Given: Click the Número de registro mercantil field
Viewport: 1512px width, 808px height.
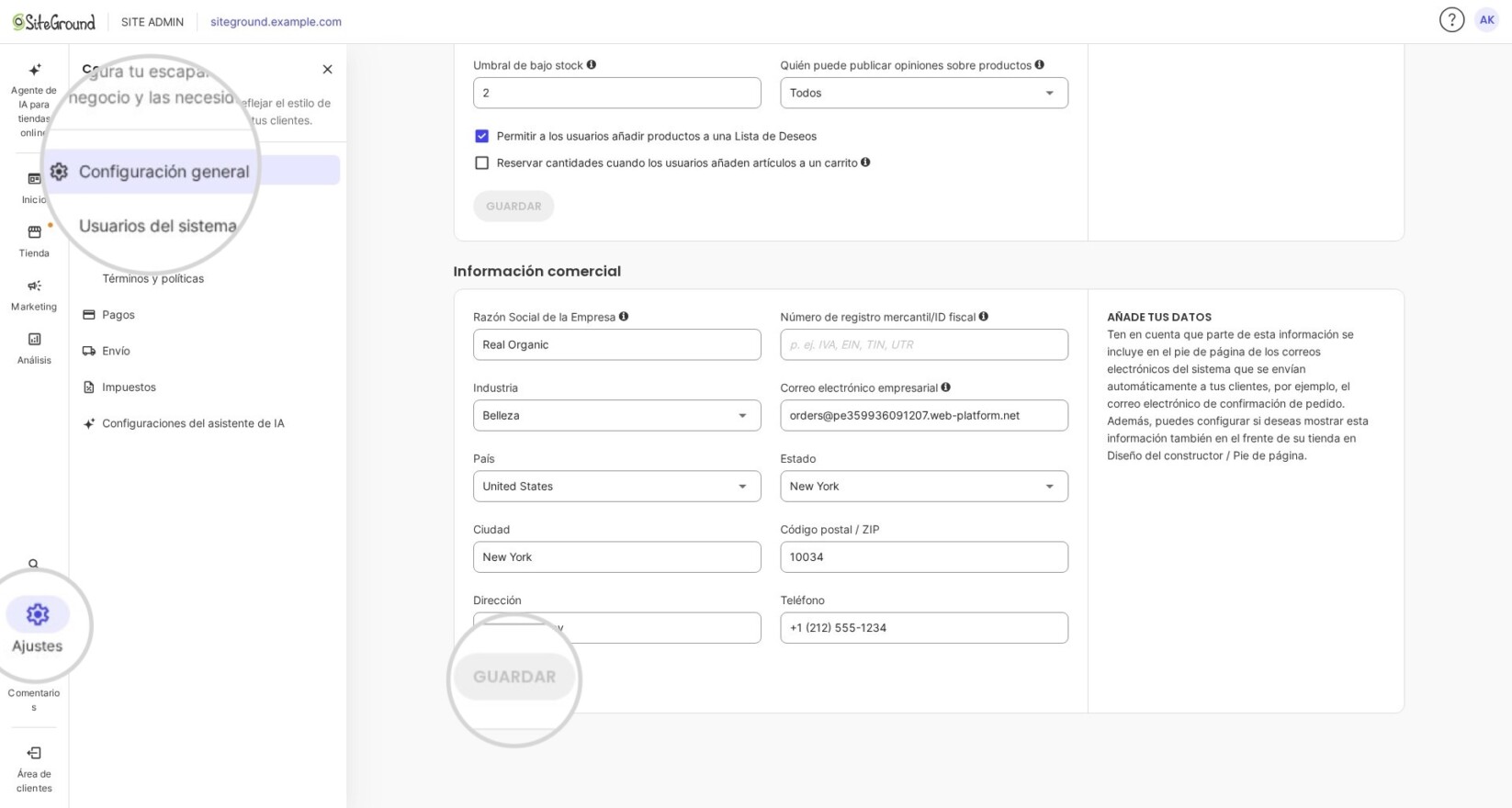Looking at the screenshot, I should [x=924, y=344].
